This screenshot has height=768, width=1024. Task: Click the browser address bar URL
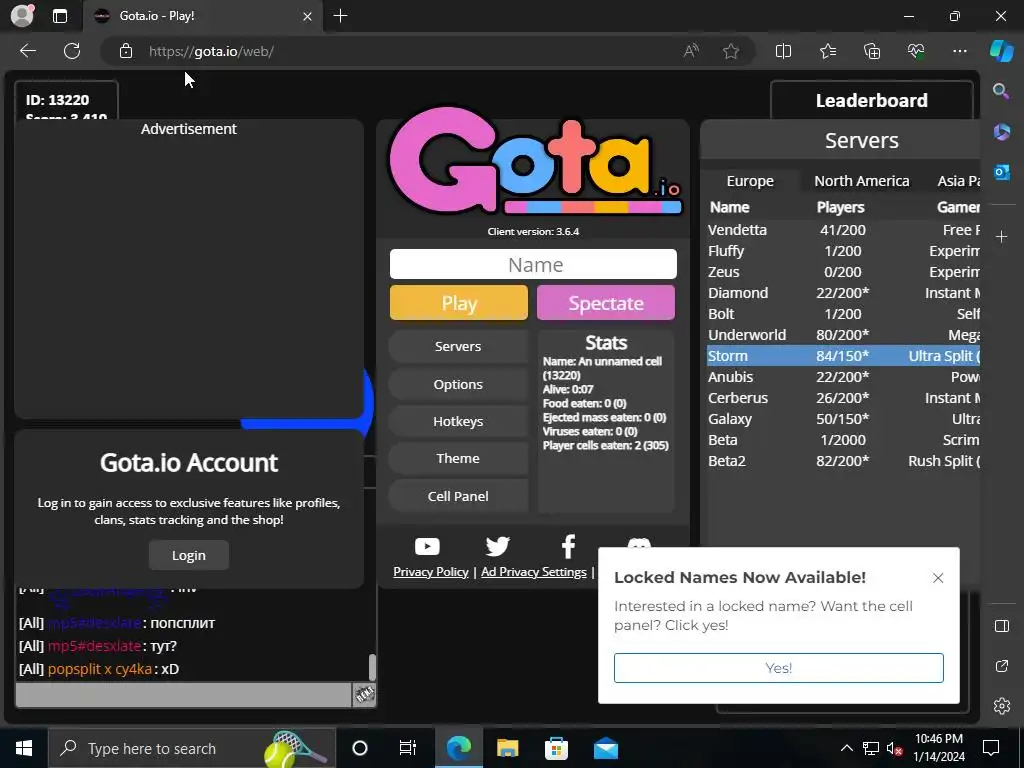point(211,51)
